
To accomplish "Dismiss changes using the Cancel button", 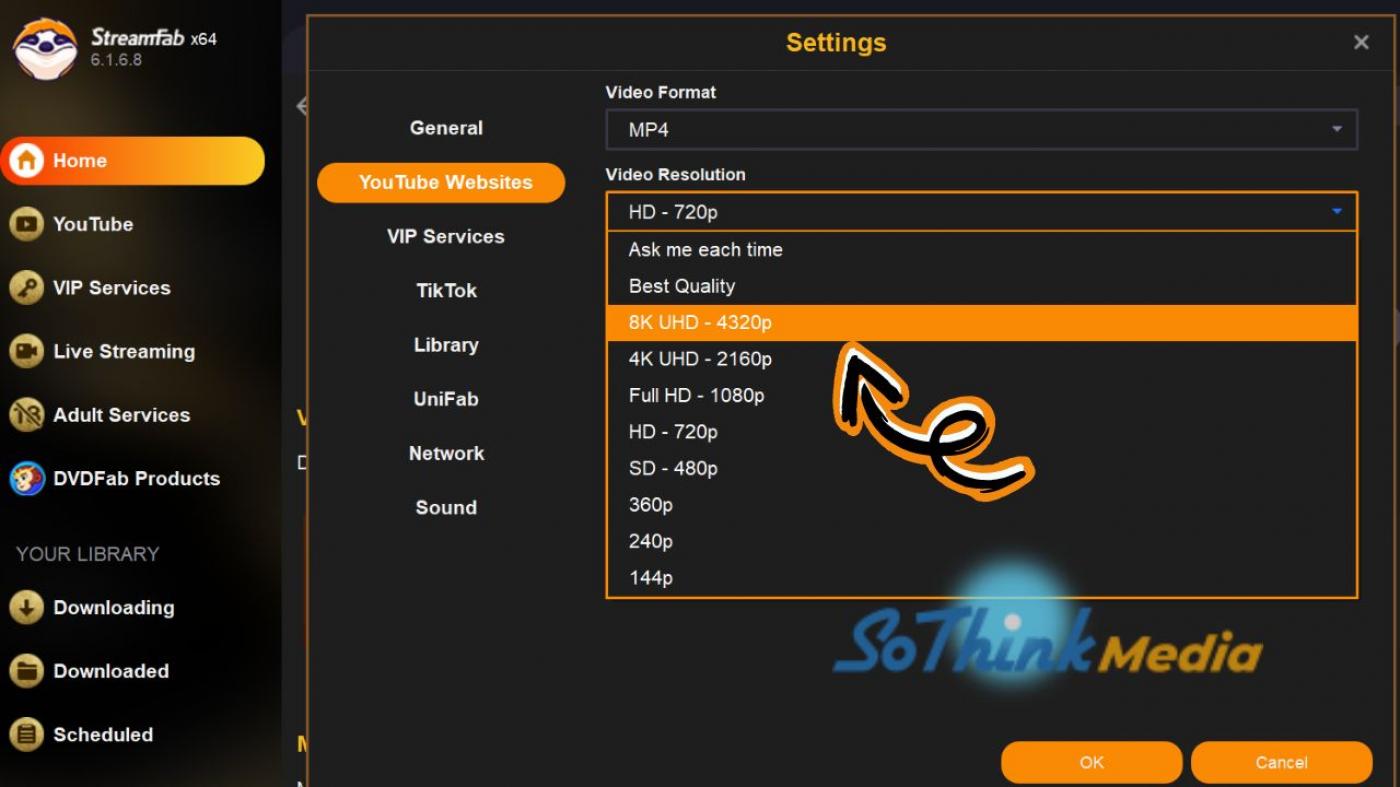I will point(1281,761).
